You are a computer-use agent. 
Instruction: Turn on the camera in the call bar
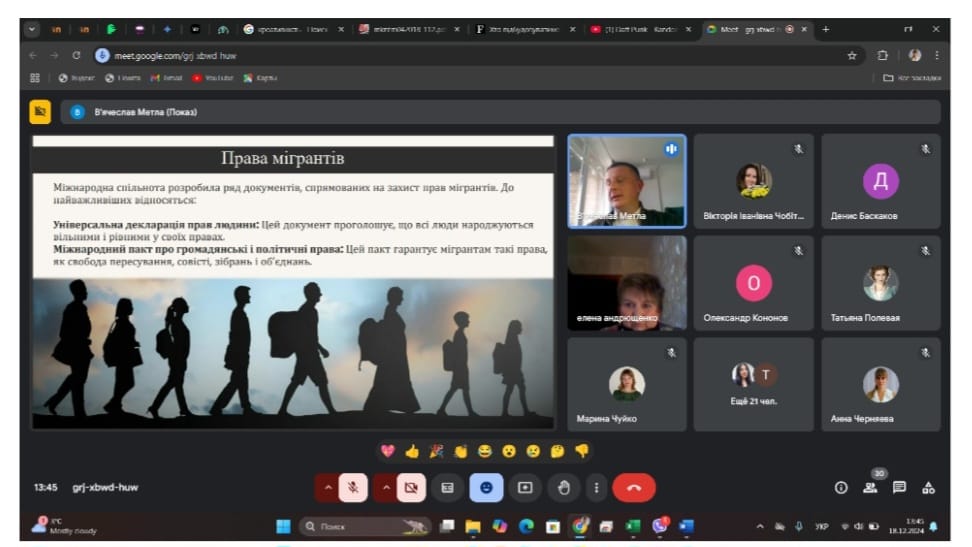point(408,487)
